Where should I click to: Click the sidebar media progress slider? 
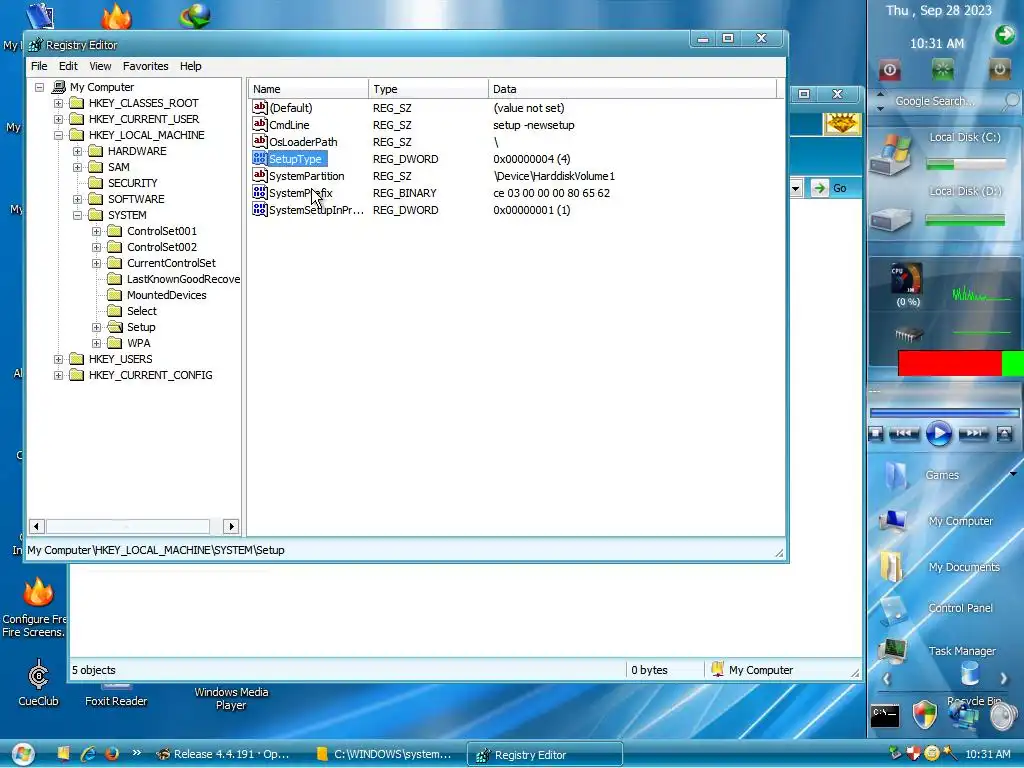pos(944,412)
